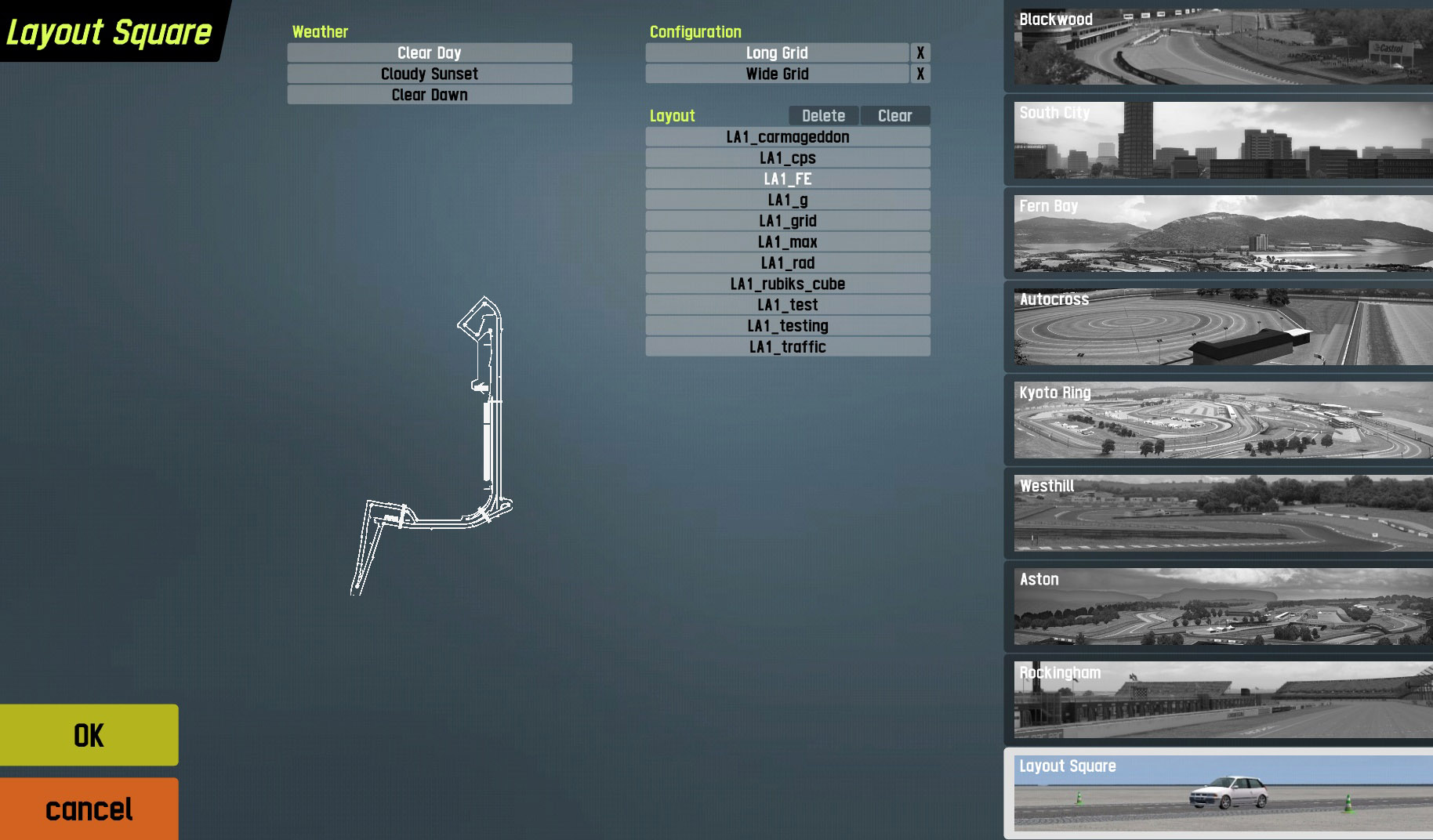Pick the Kyoto Ring track thumbnail
The height and width of the screenshot is (840, 1433).
(x=1223, y=420)
